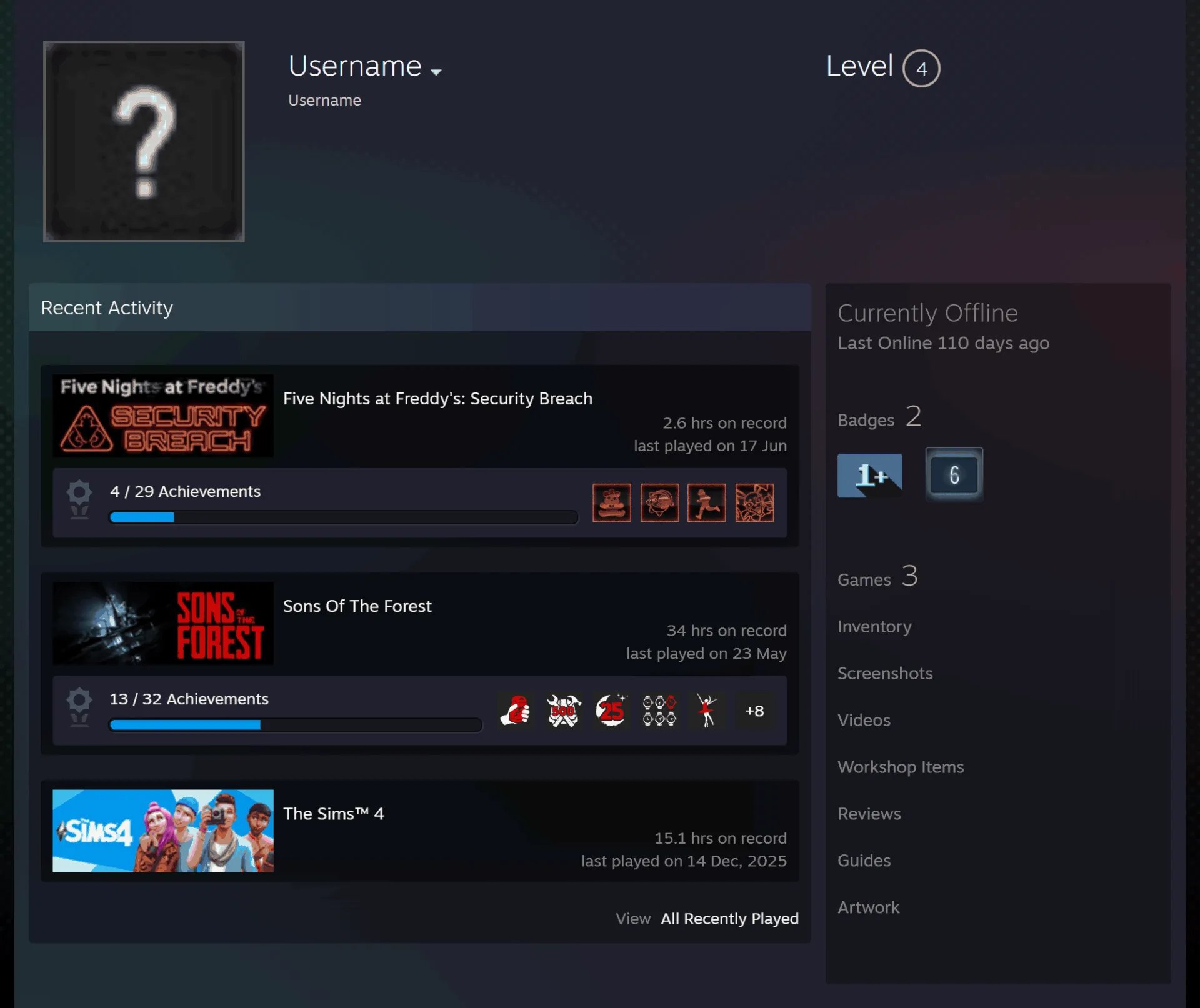
Task: Open fourth Security Breach achievement icon
Action: tap(754, 502)
